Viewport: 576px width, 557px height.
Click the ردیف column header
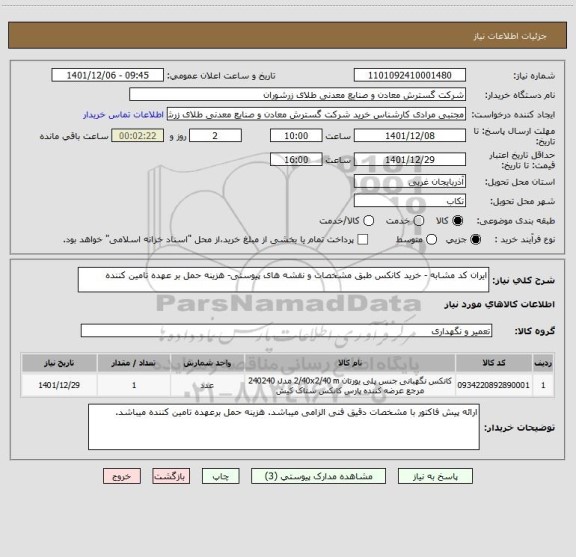(543, 363)
